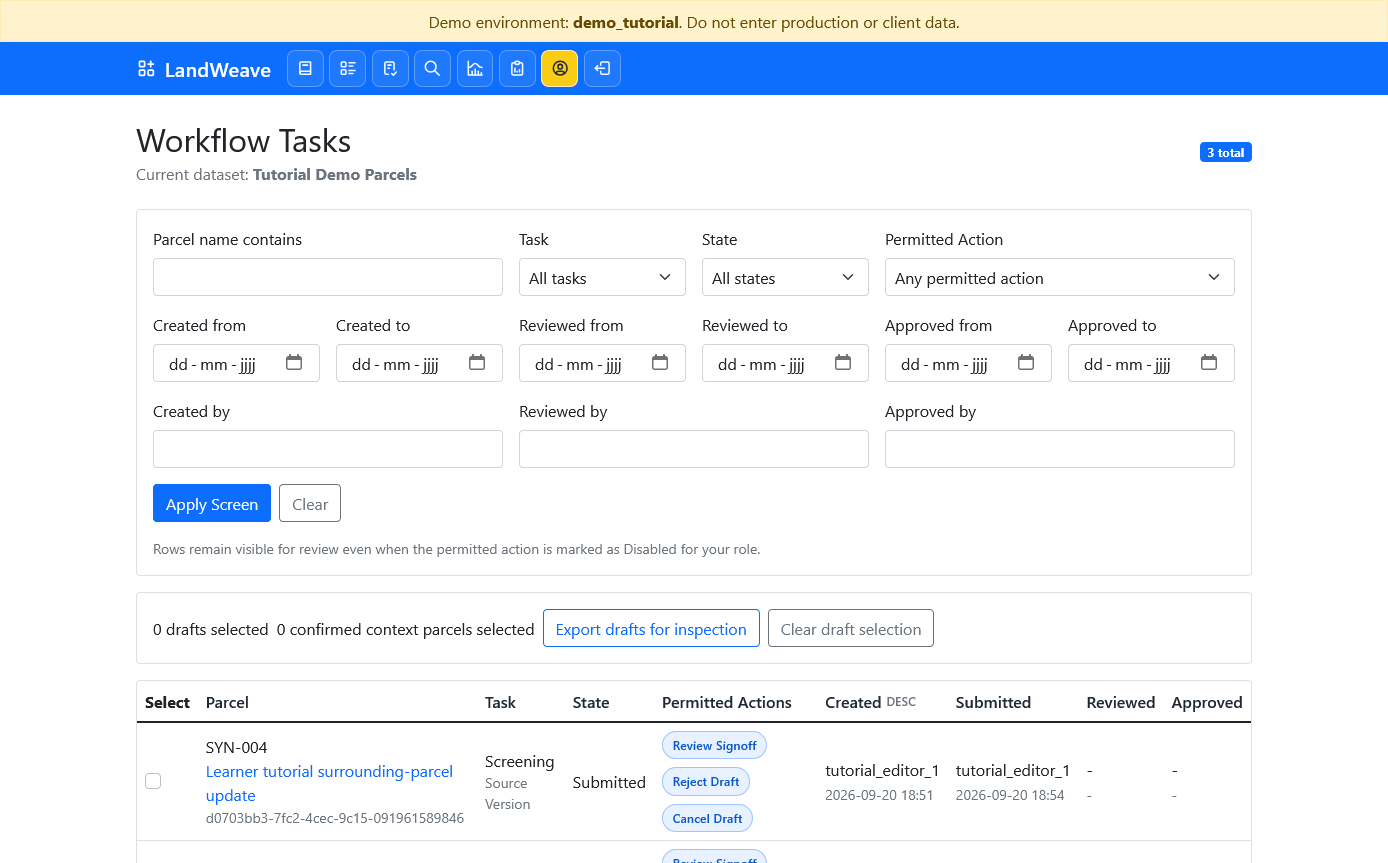Open calendar picker for Approved from
1388x863 pixels.
pyautogui.click(x=1026, y=363)
